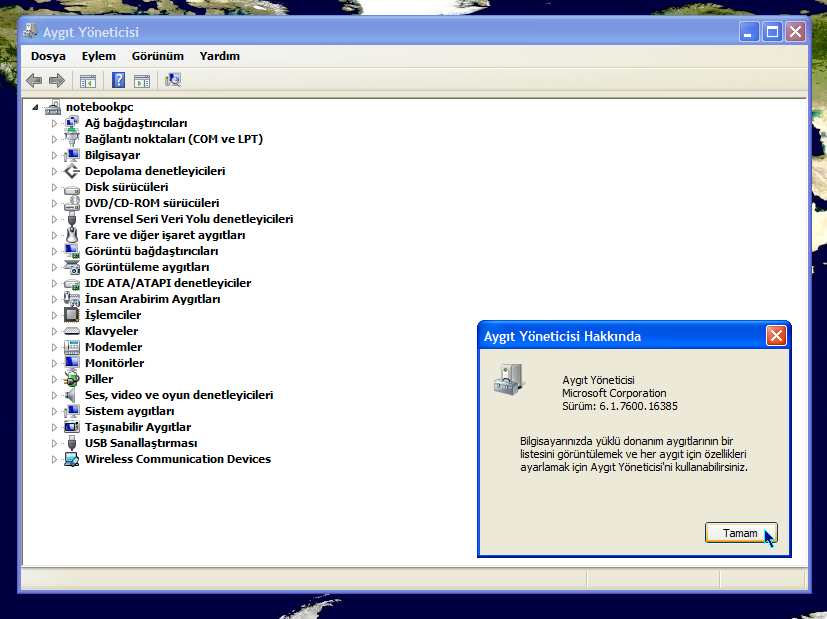
Task: Select the Bağlantı noktaları (COM ve LPT) row
Action: pos(174,139)
